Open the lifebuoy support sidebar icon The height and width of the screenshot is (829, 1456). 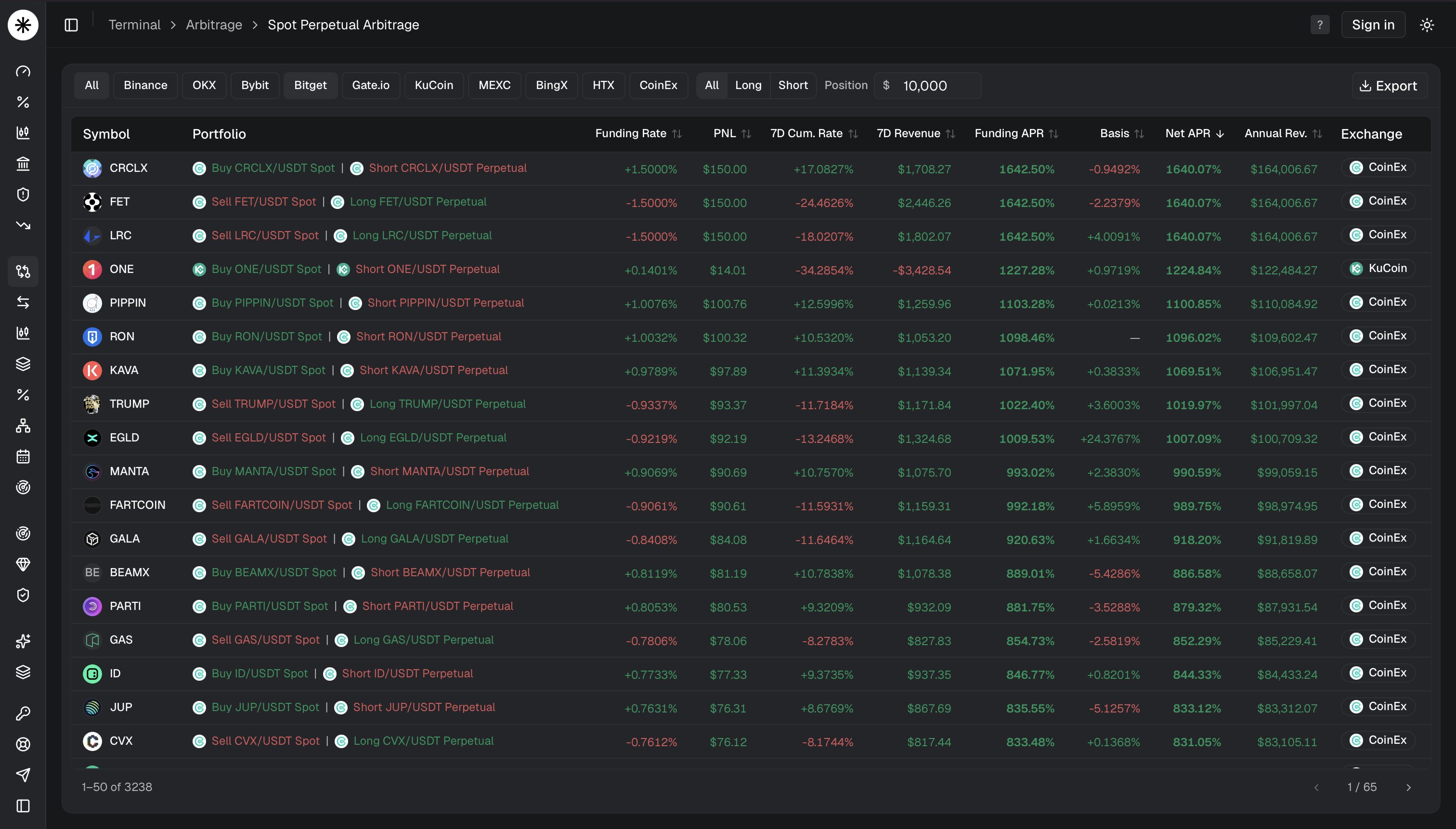(23, 744)
